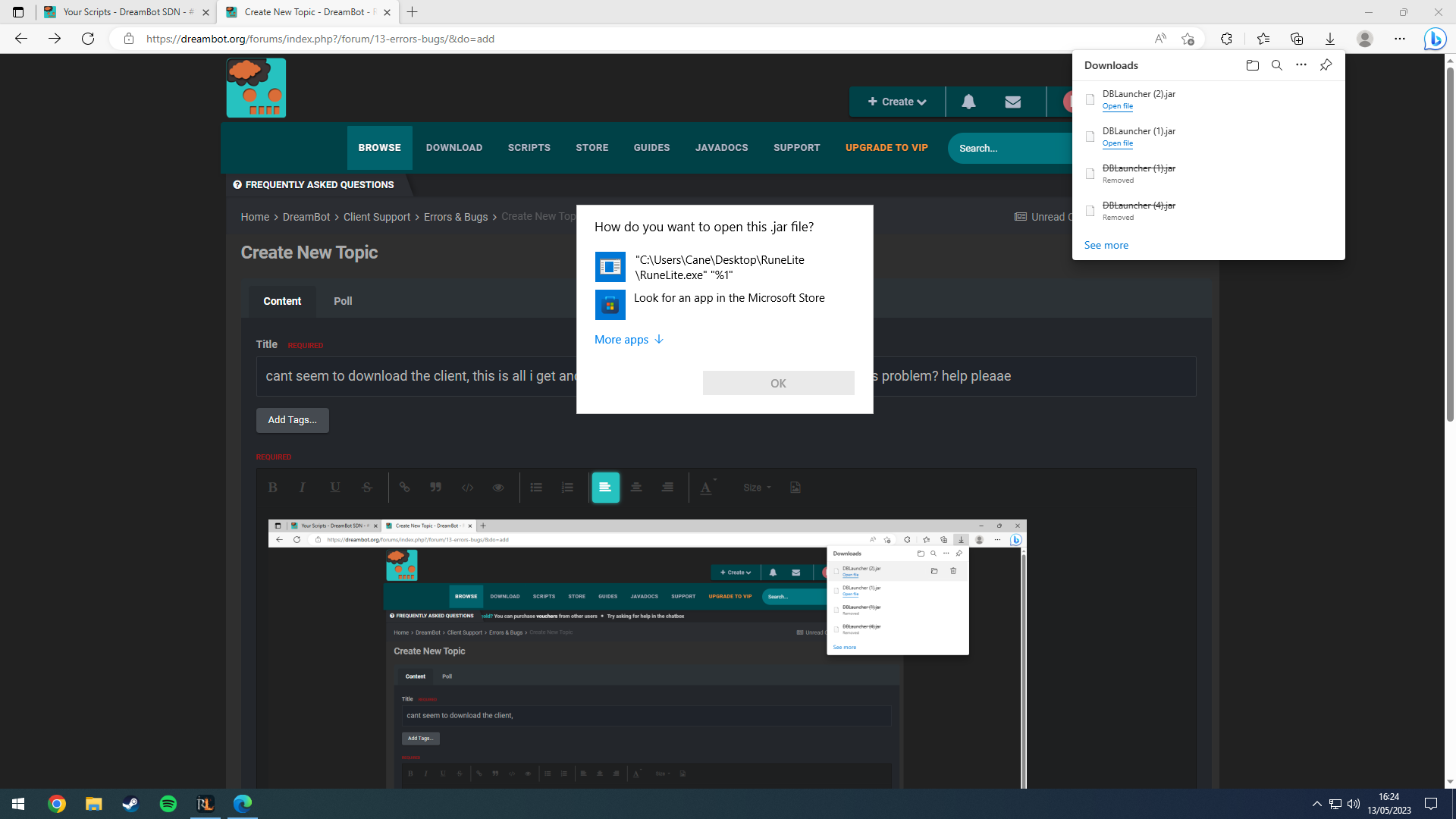1456x819 pixels.
Task: Open downloads folder from Downloads panel
Action: click(x=1253, y=65)
